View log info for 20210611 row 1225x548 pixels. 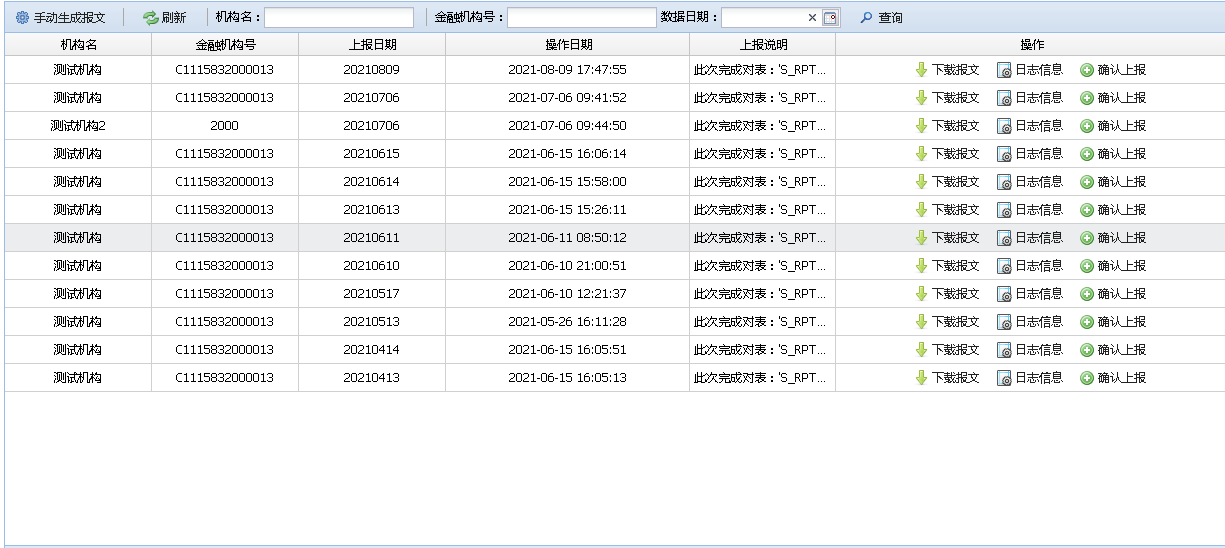1030,238
